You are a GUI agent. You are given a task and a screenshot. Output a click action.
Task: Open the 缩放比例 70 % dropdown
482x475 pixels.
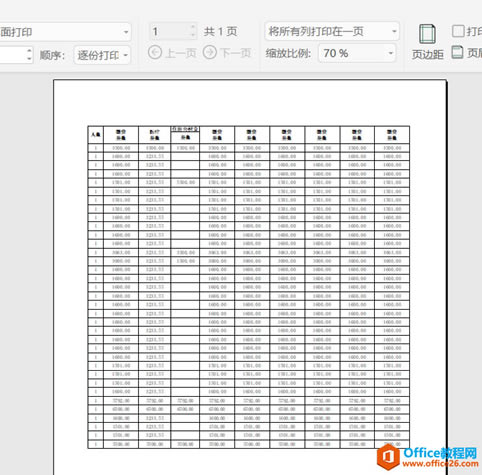coord(357,53)
